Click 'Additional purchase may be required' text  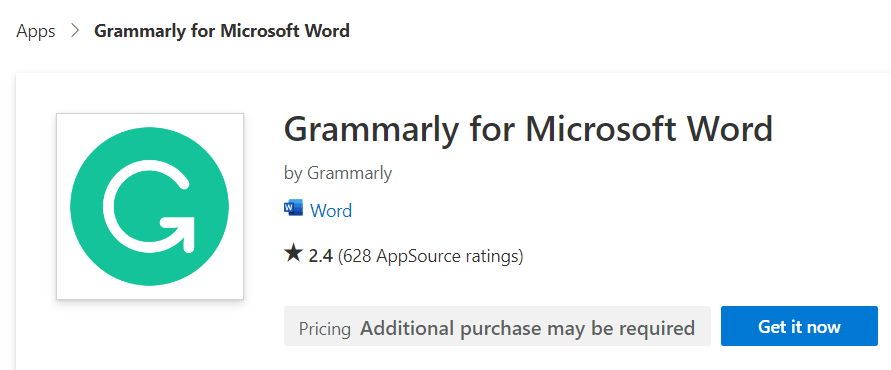click(527, 328)
